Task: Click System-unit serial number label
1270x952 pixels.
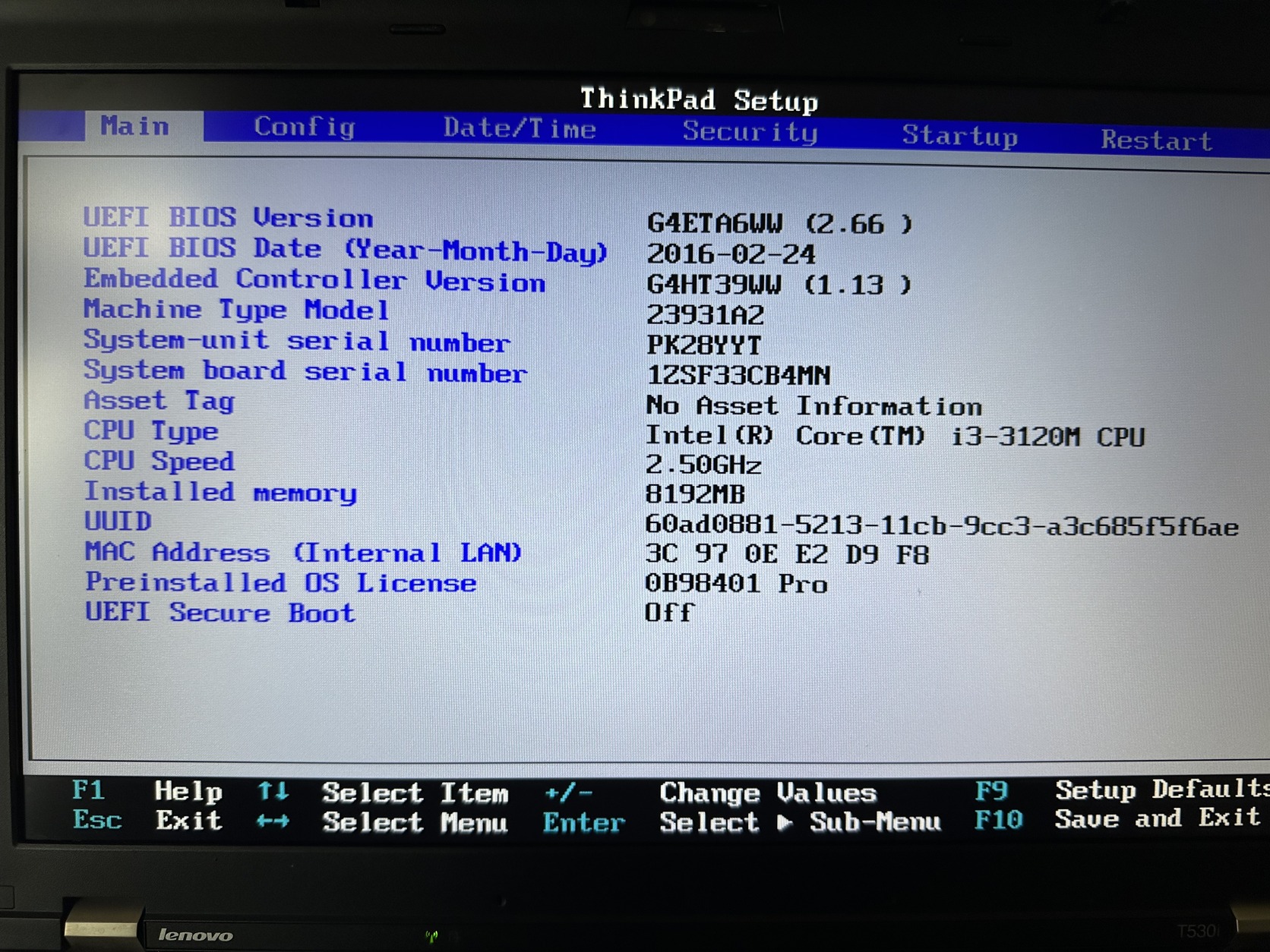Action: (296, 341)
